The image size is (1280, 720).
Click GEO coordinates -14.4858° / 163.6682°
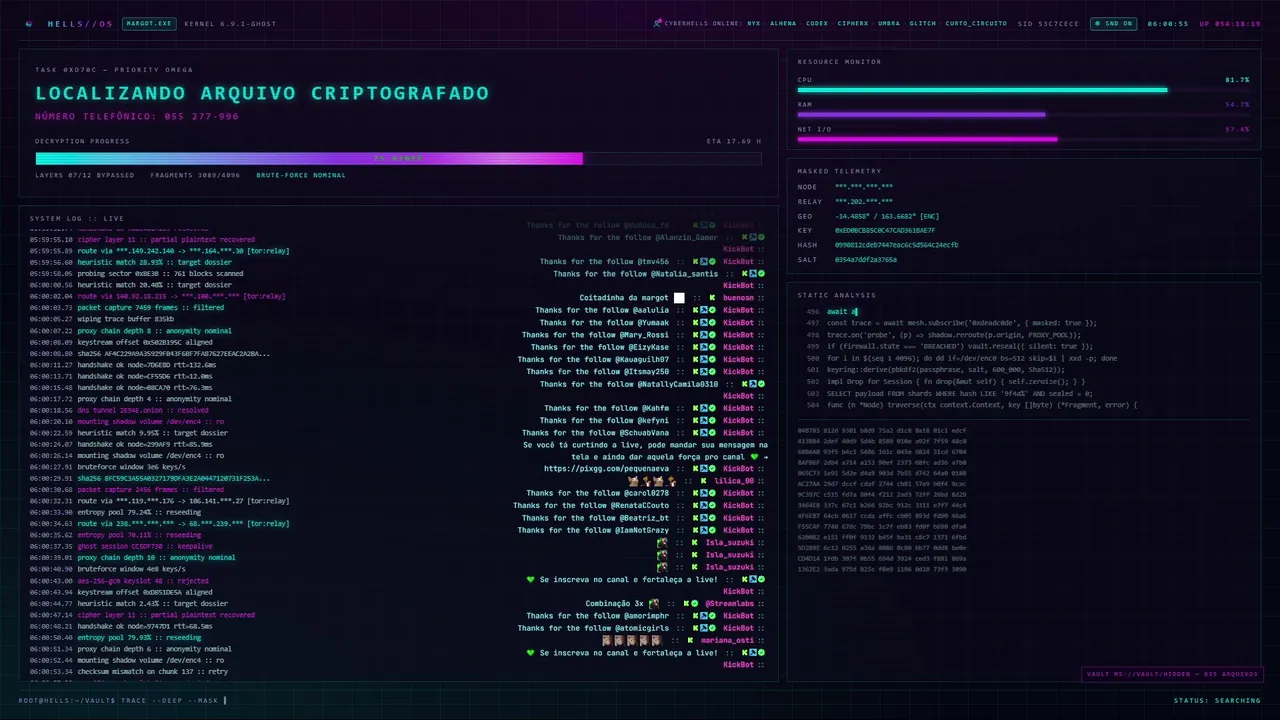[x=887, y=216]
